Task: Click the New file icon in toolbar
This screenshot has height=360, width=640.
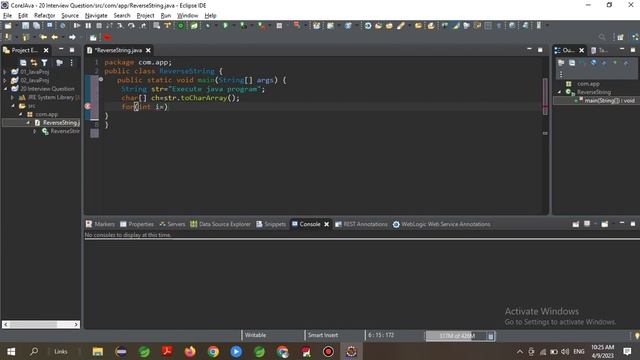Action: pos(8,25)
